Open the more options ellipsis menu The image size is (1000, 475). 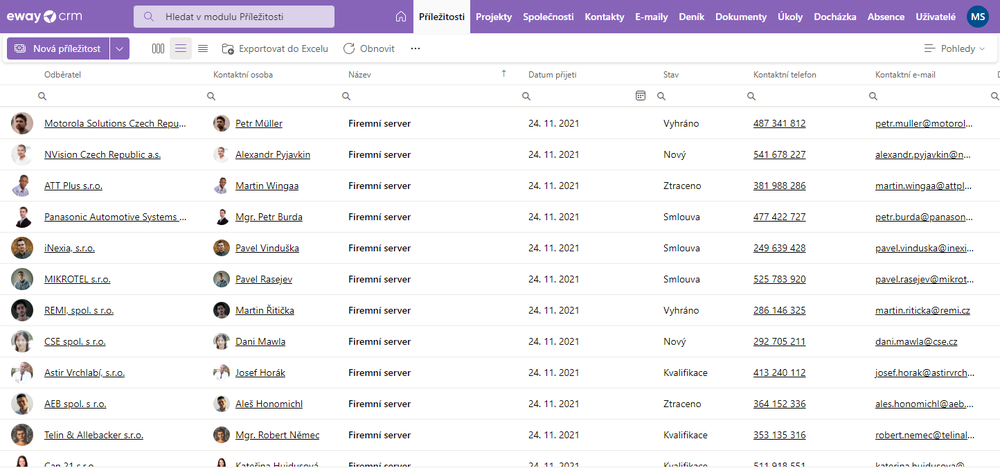click(415, 48)
